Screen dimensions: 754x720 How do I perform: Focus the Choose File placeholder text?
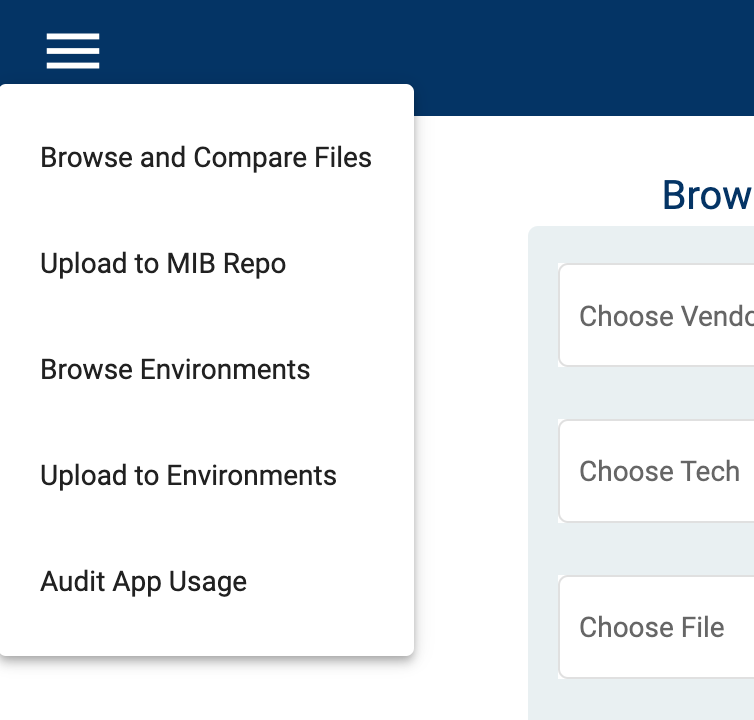pyautogui.click(x=651, y=628)
